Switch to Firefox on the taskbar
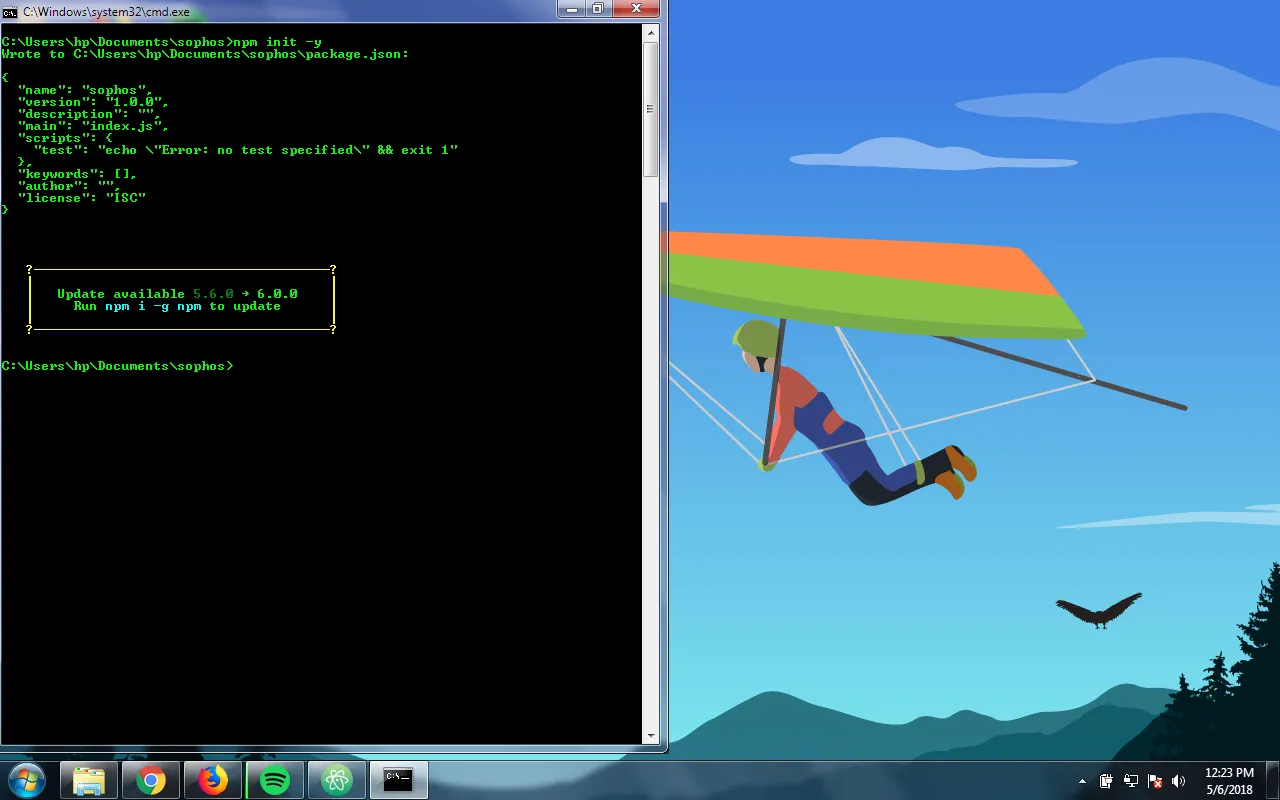Image resolution: width=1280 pixels, height=800 pixels. point(213,780)
